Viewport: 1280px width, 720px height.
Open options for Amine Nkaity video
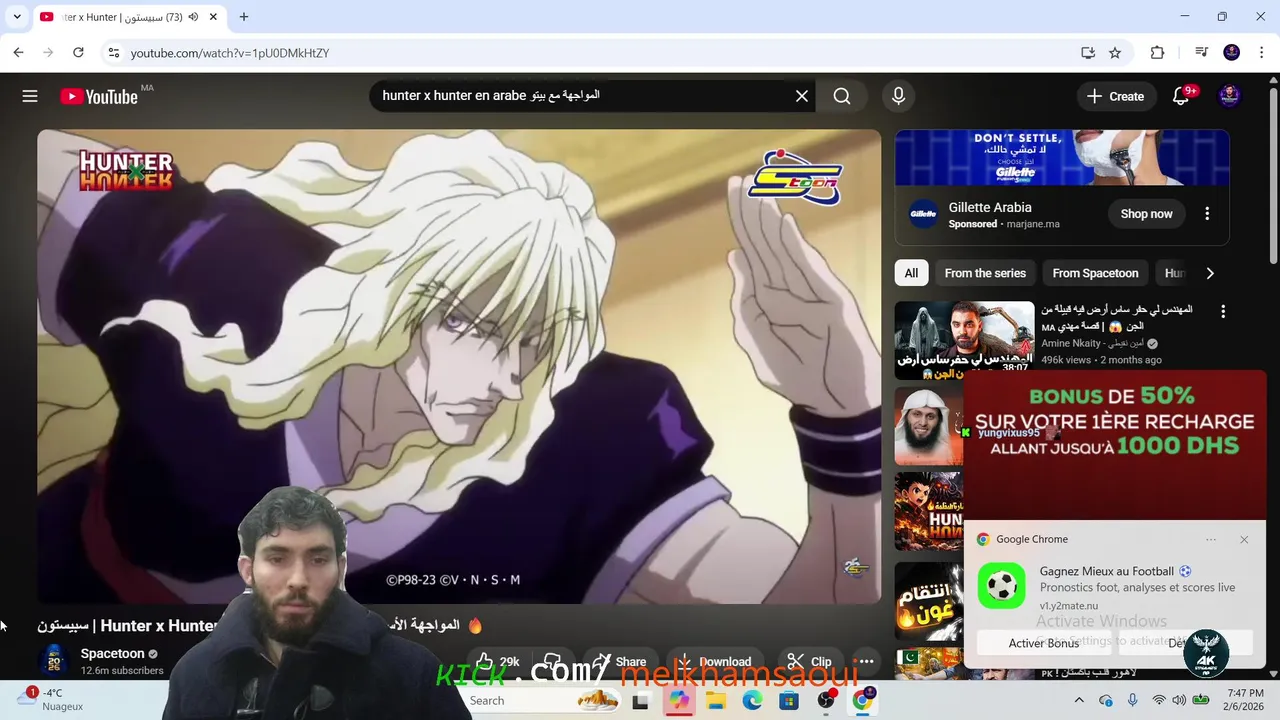1223,312
